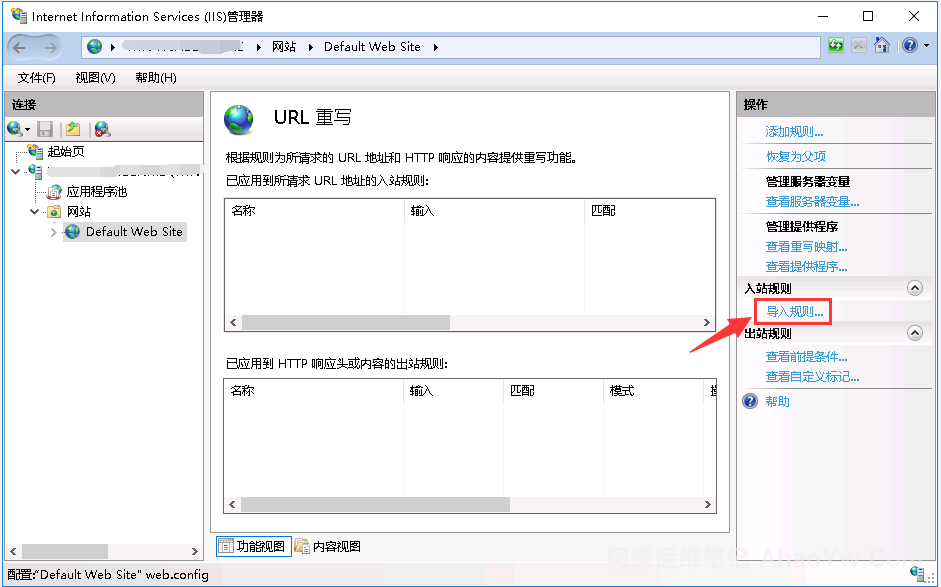The height and width of the screenshot is (587, 941).
Task: Collapse the 网站 tree node
Action: click(35, 212)
